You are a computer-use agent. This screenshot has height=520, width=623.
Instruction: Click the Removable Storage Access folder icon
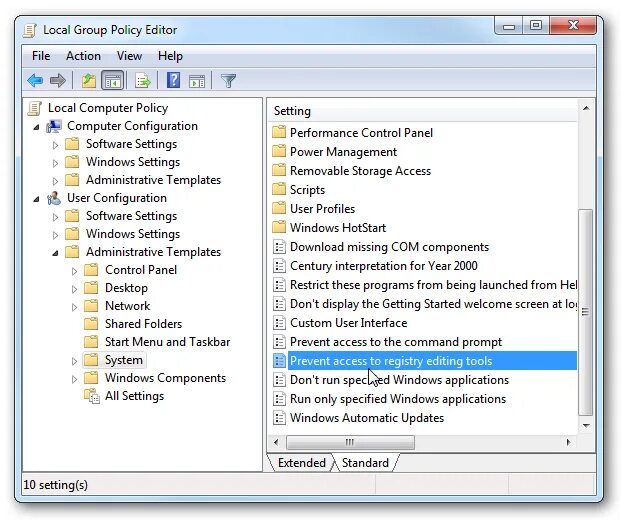[279, 170]
